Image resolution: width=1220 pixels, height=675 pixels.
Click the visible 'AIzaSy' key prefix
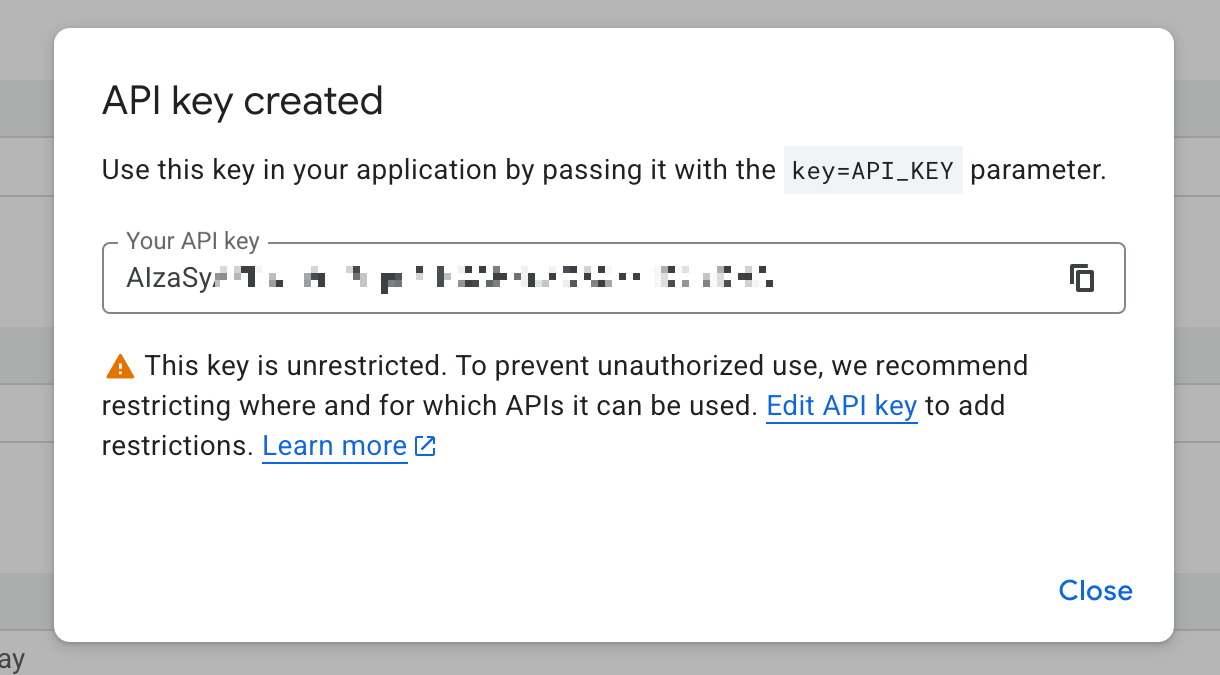coord(165,278)
